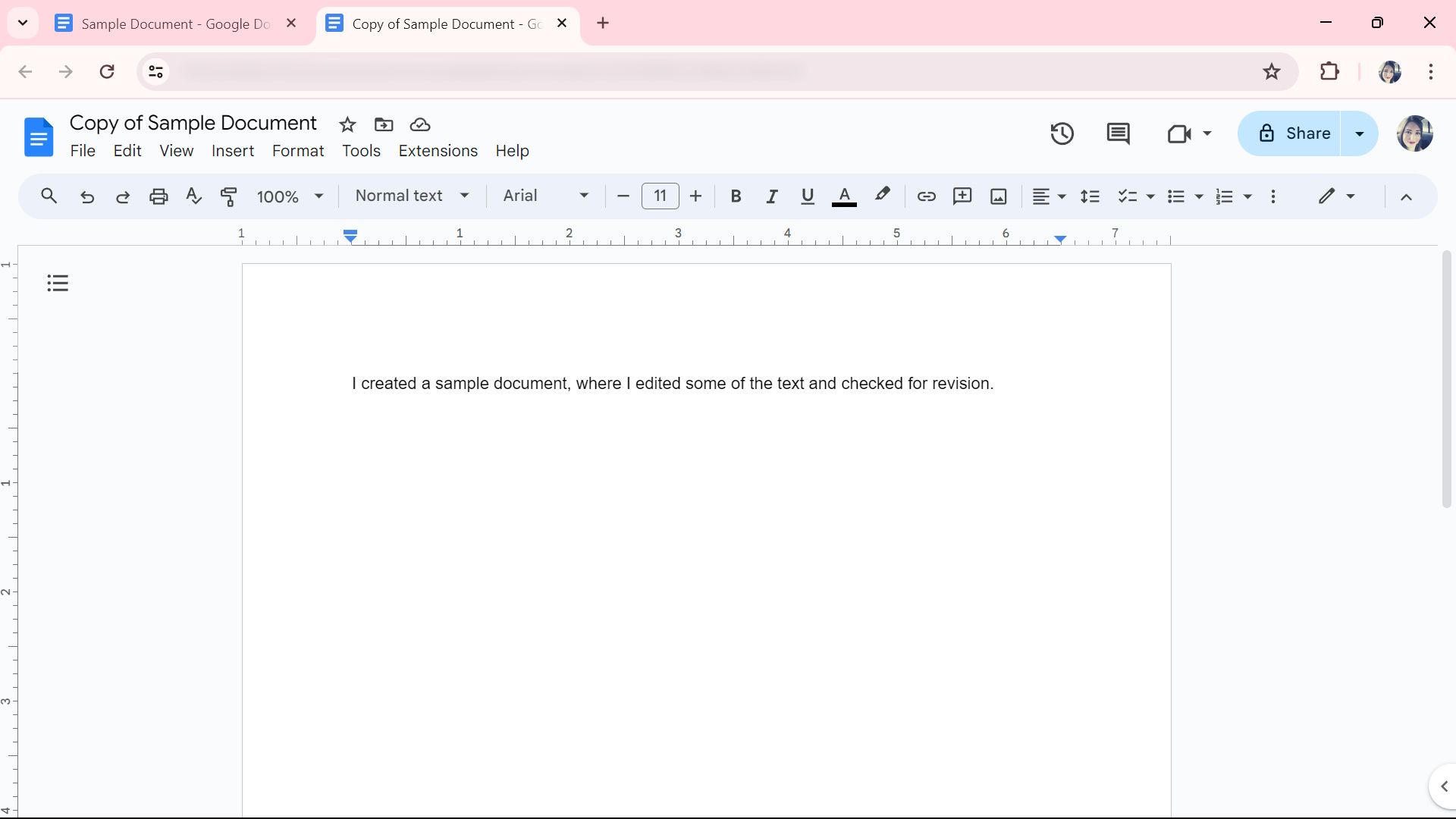Insert a link

click(x=926, y=196)
